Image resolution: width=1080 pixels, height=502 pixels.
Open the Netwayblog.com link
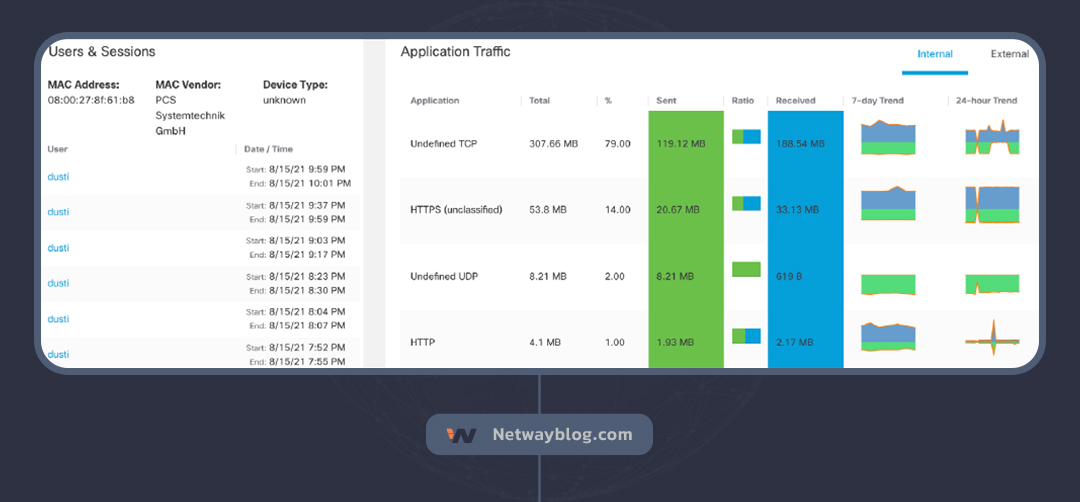(x=562, y=435)
